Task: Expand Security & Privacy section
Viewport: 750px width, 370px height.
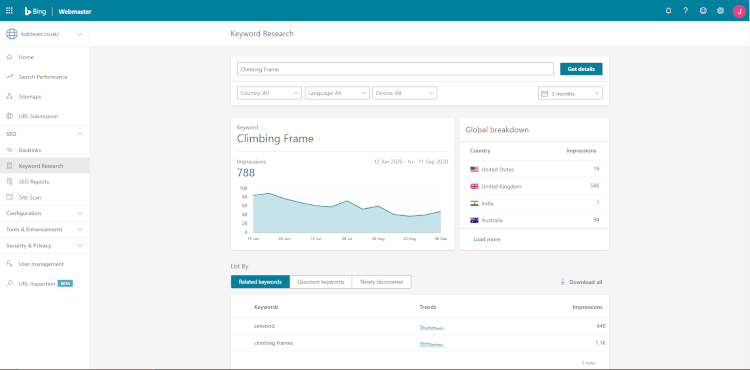Action: click(x=44, y=245)
